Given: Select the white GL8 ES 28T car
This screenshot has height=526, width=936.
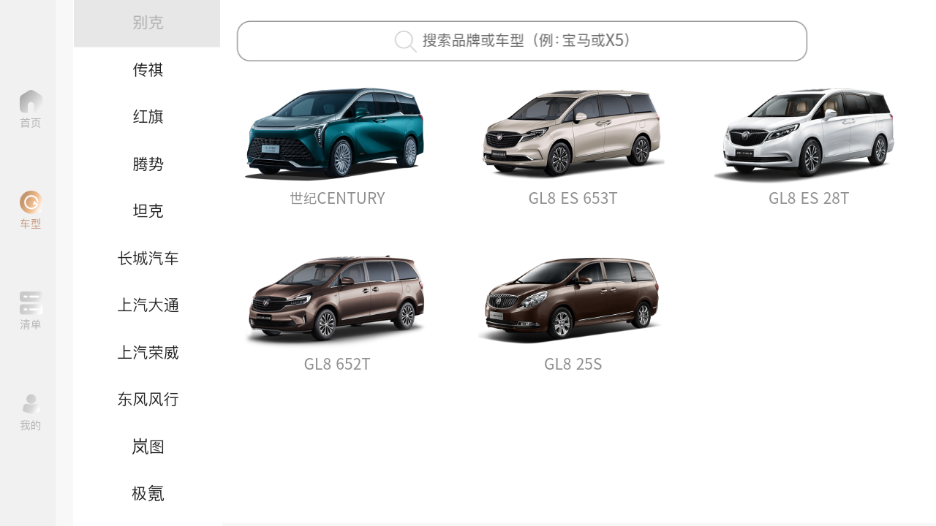Looking at the screenshot, I should point(808,134).
